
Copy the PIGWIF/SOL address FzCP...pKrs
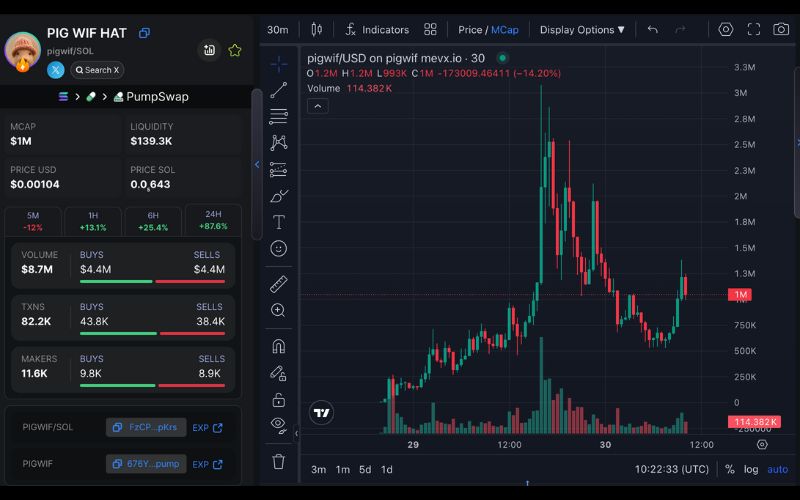click(146, 427)
